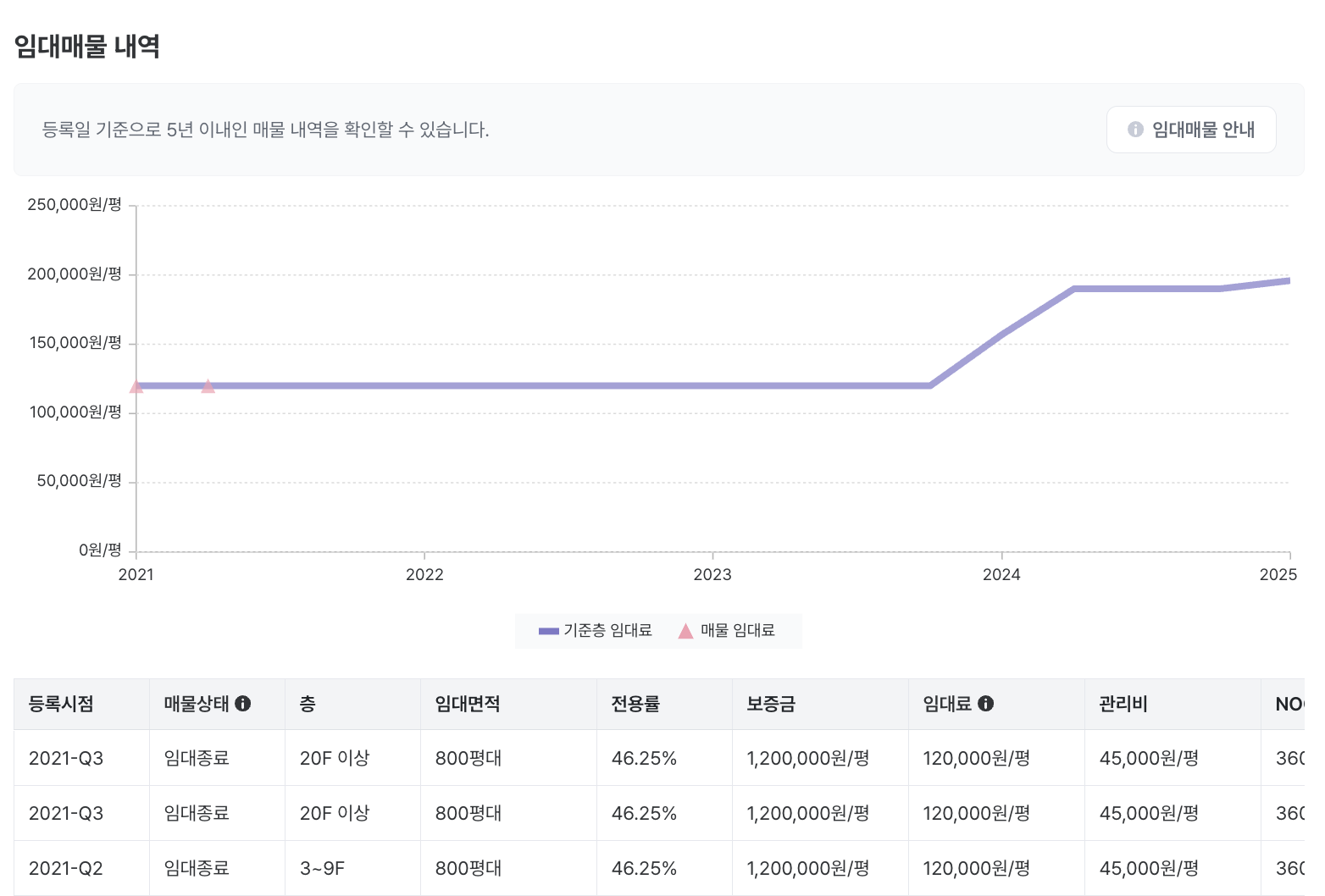Screen dimensions: 1325x896
Task: Click the purple 기준층 임대료 legend swatch
Action: [x=548, y=631]
